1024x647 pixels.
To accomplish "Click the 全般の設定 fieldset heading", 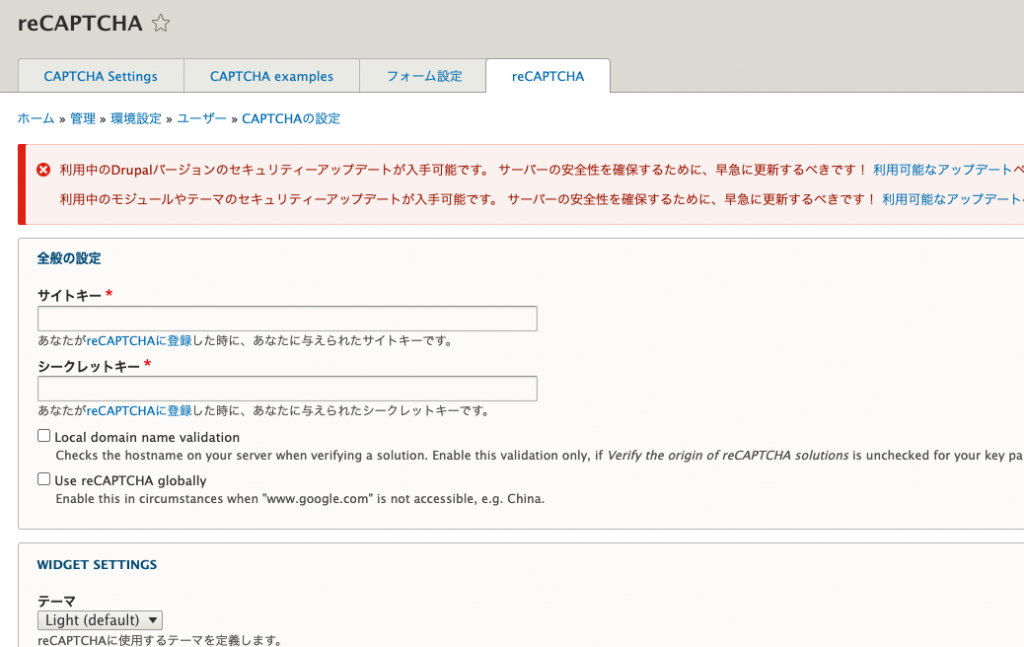I will pyautogui.click(x=69, y=259).
